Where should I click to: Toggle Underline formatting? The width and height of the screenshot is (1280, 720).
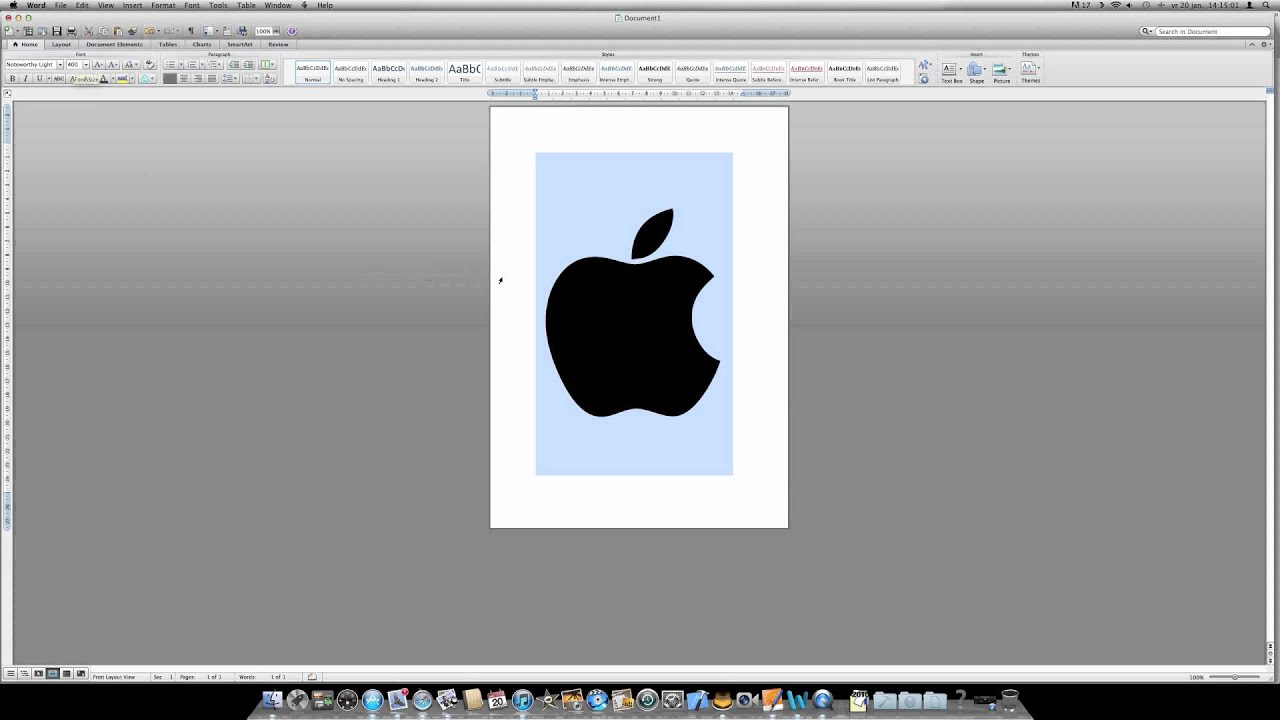pyautogui.click(x=40, y=78)
